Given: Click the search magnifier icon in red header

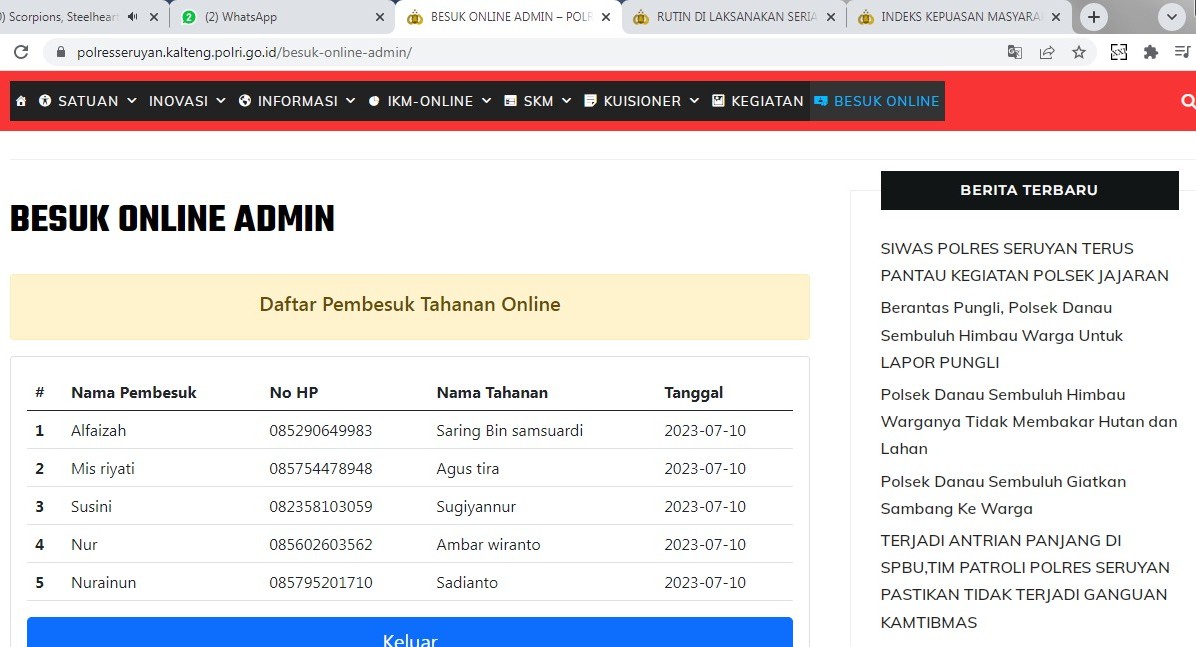Looking at the screenshot, I should [x=1188, y=101].
